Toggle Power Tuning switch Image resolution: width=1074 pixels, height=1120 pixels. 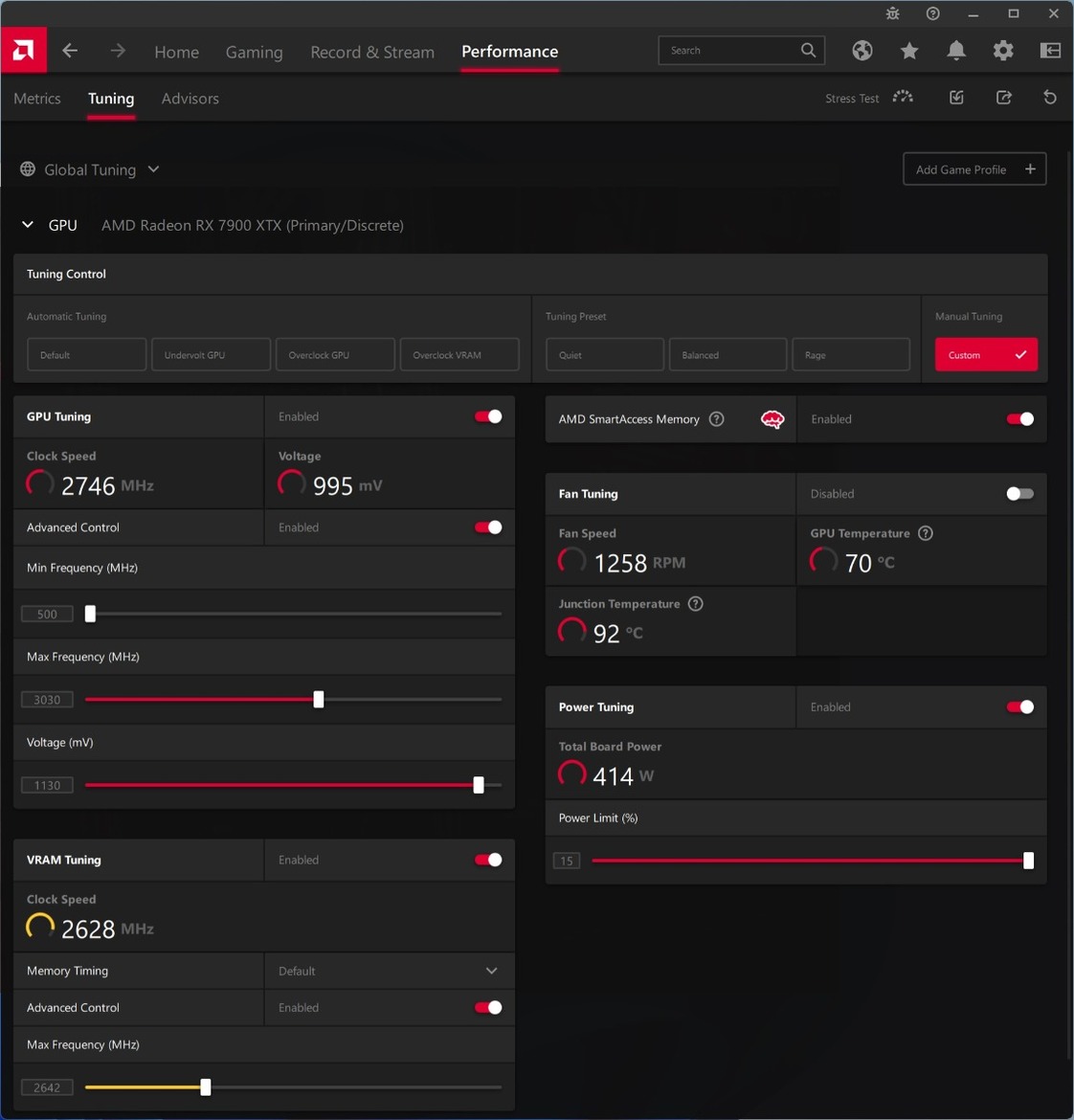pyautogui.click(x=1019, y=707)
